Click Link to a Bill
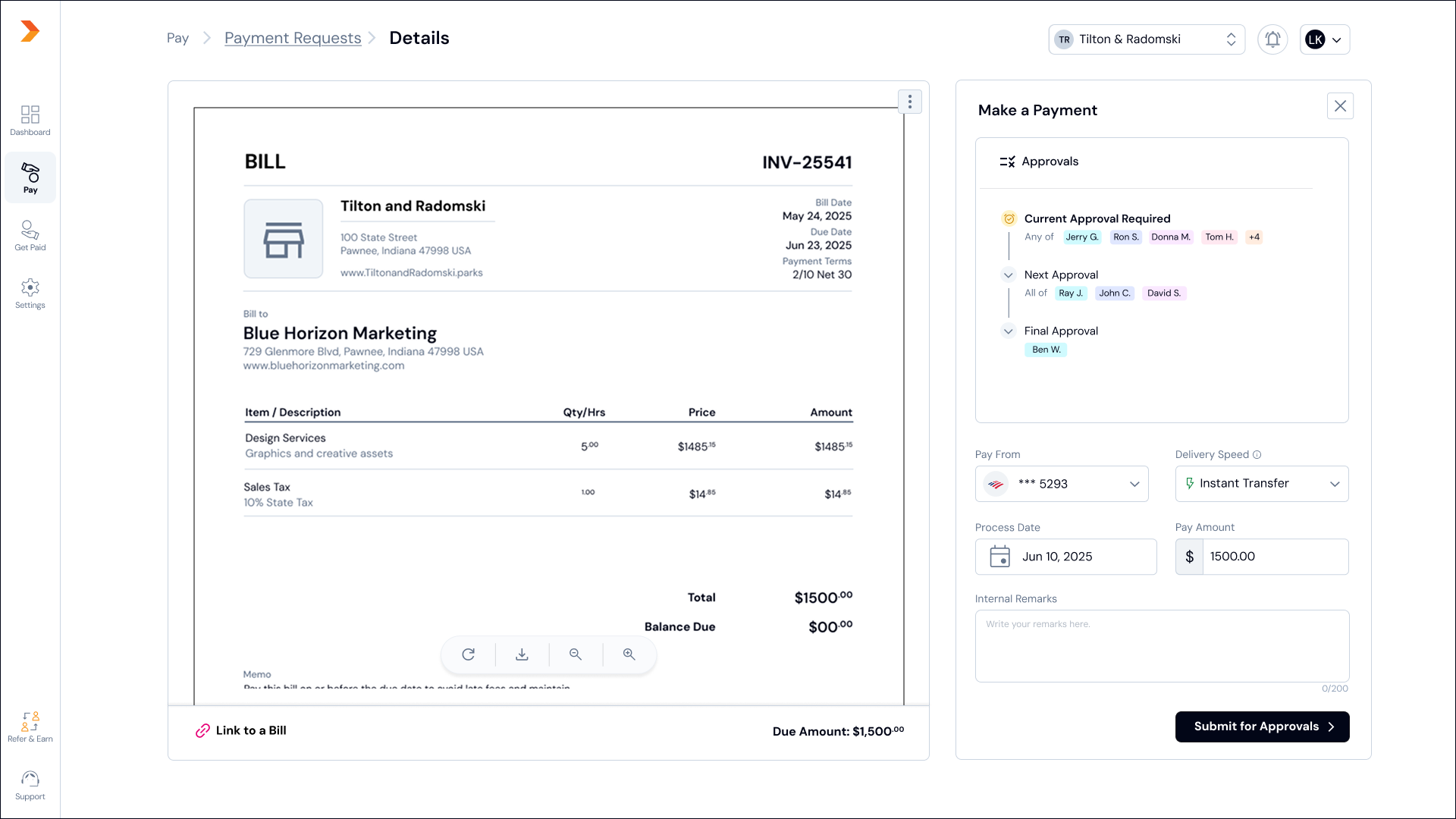Image resolution: width=1456 pixels, height=819 pixels. [241, 730]
